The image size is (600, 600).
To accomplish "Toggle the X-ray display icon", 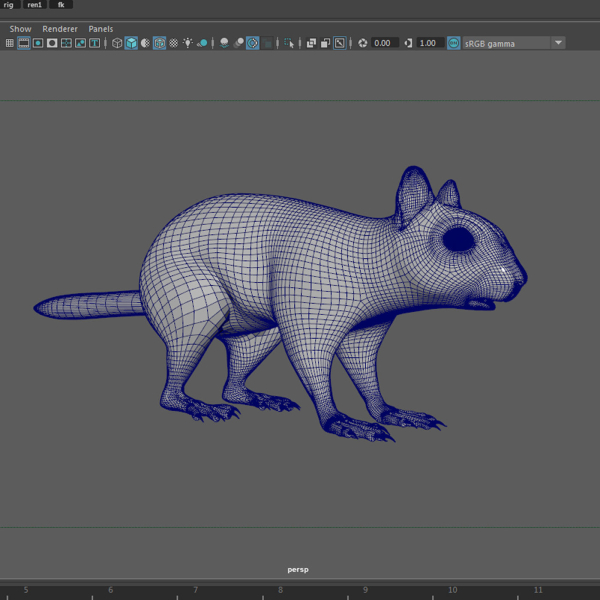I will pyautogui.click(x=311, y=43).
